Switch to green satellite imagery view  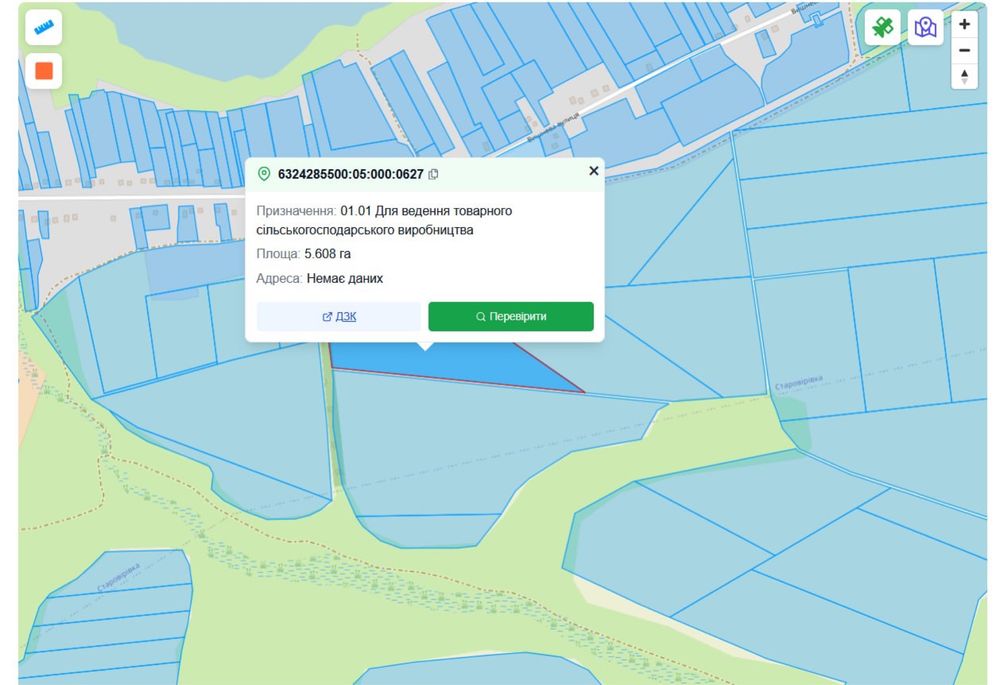(883, 27)
